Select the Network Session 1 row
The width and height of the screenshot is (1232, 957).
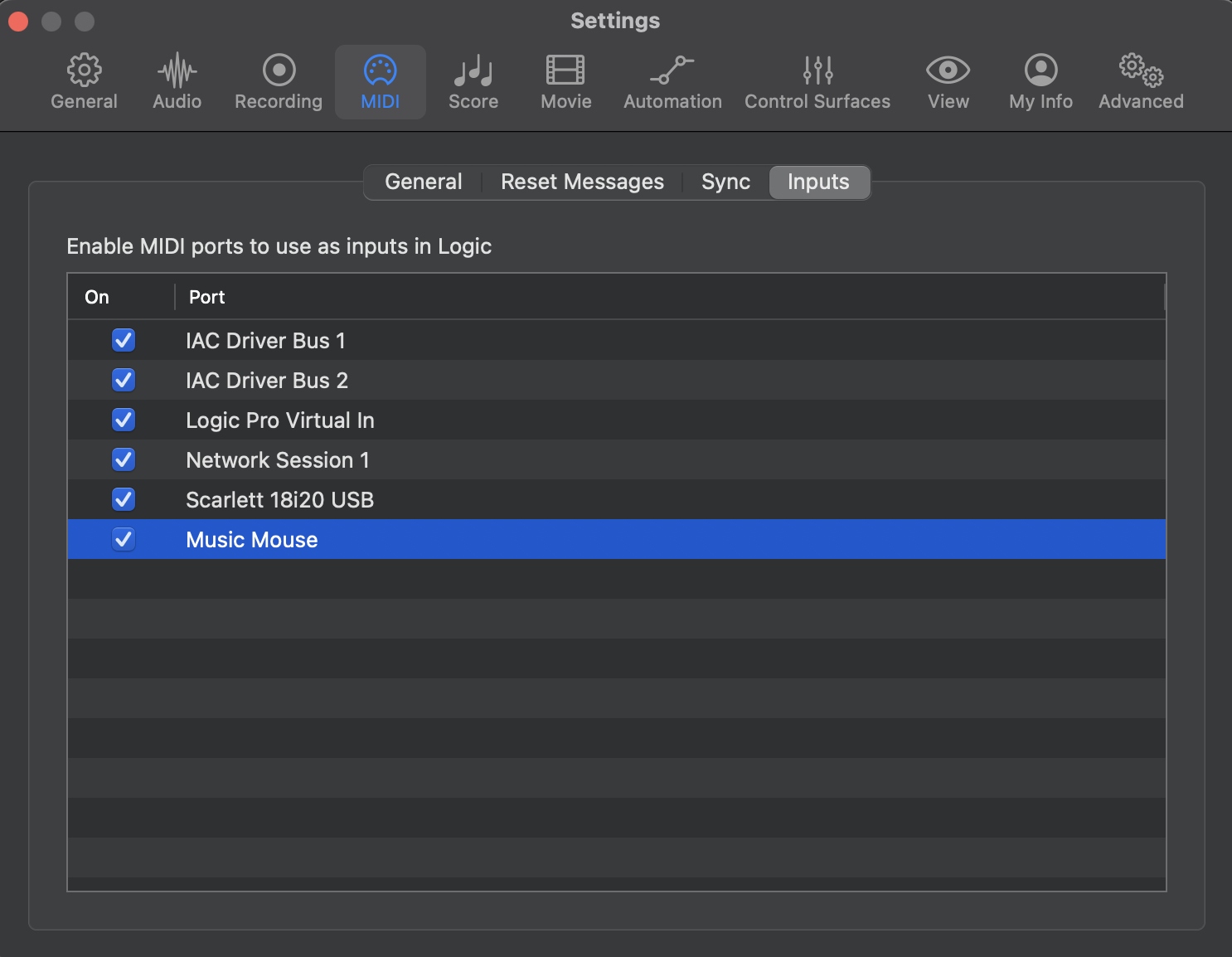[x=278, y=459]
